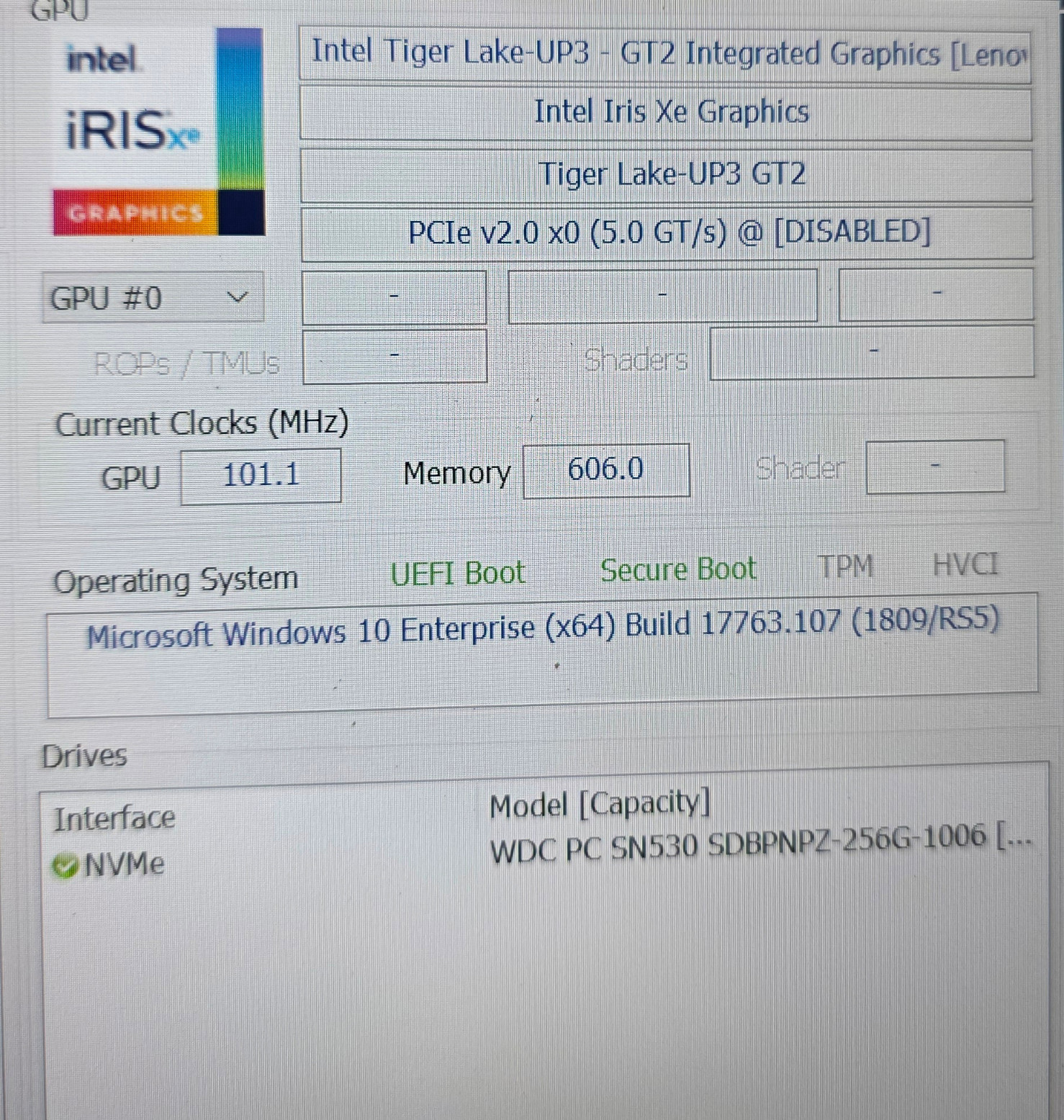Click the PCIe v2.0 x0 DISABLED field
Image resolution: width=1064 pixels, height=1120 pixels.
click(x=667, y=233)
